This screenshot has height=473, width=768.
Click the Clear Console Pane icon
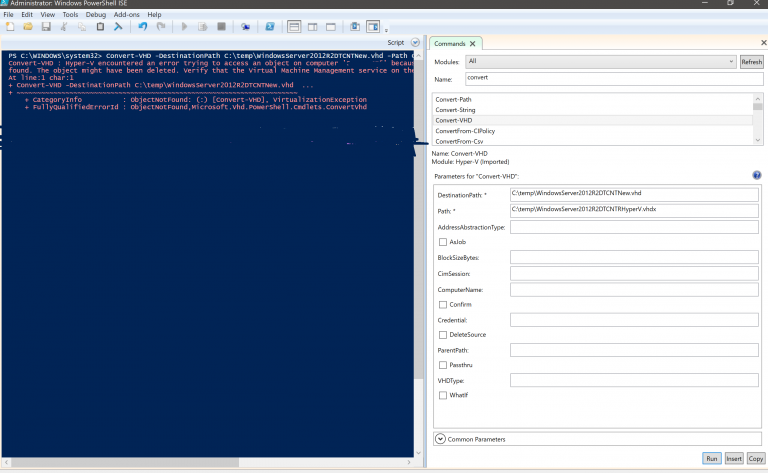pos(117,27)
